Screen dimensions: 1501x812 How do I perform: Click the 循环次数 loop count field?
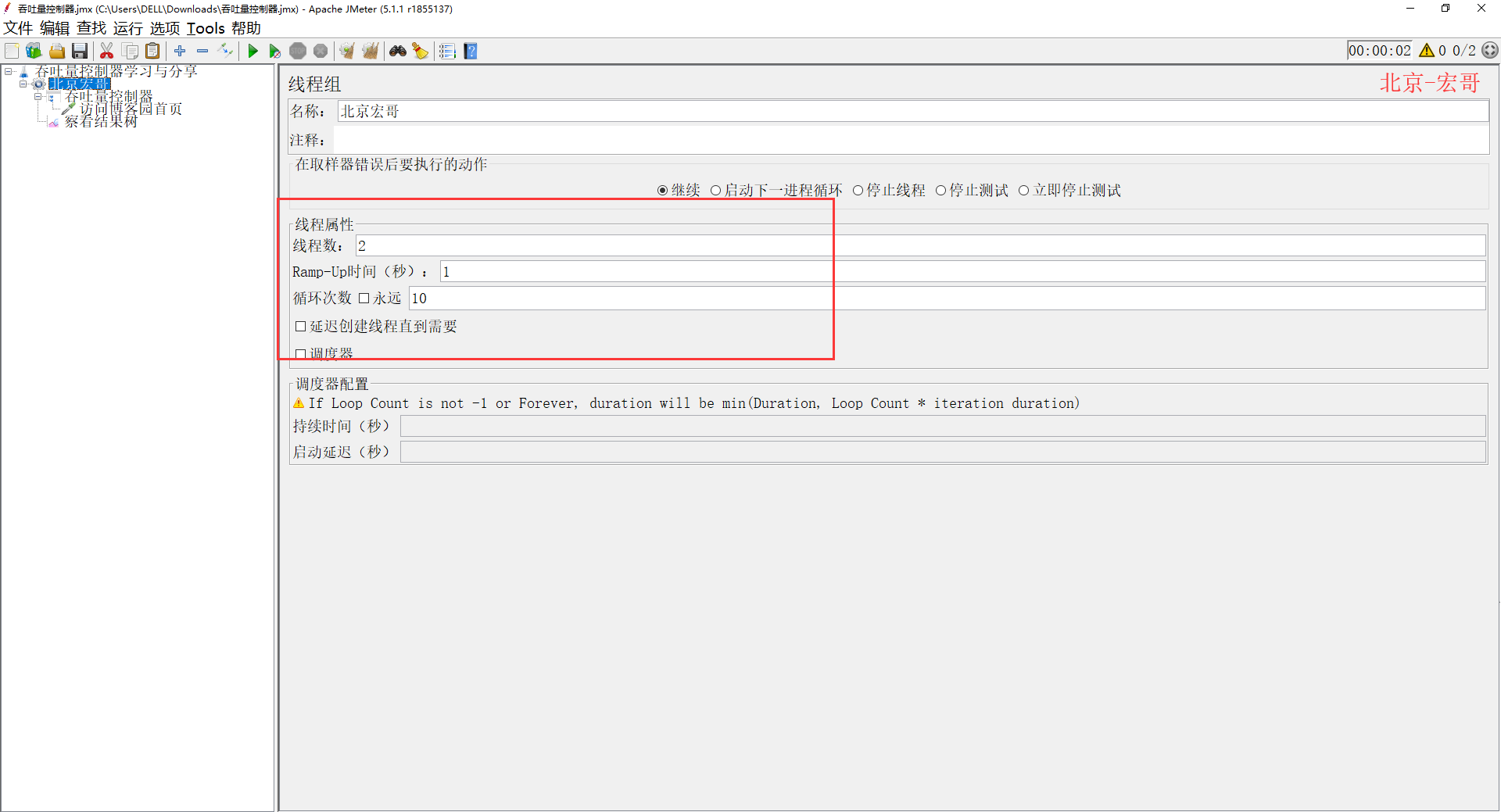947,299
